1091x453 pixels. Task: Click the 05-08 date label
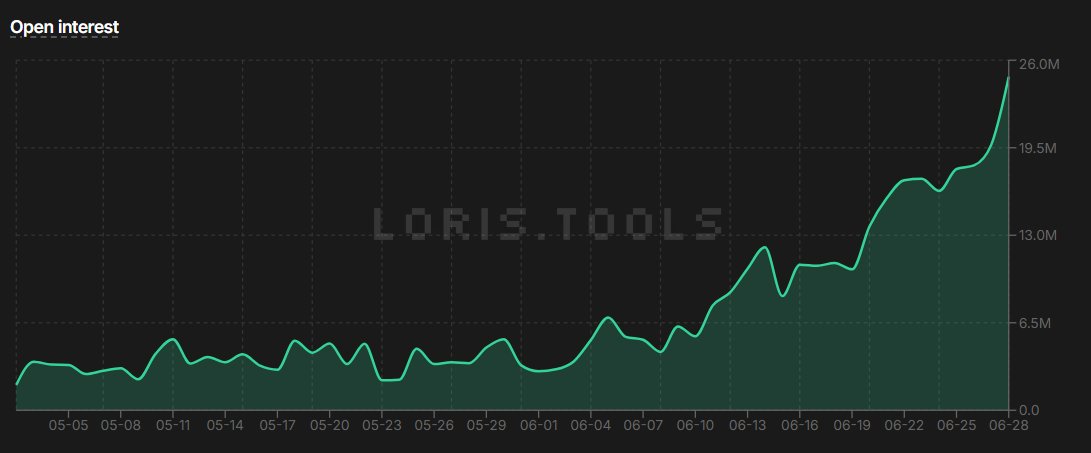(x=120, y=424)
